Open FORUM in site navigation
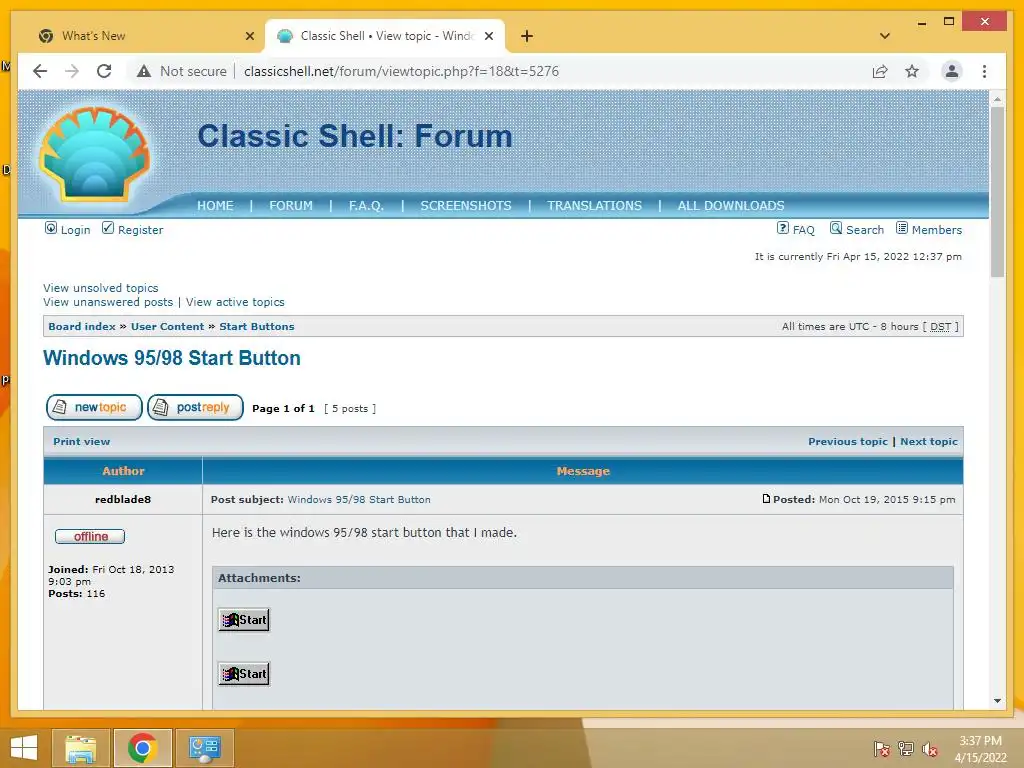 pos(291,206)
